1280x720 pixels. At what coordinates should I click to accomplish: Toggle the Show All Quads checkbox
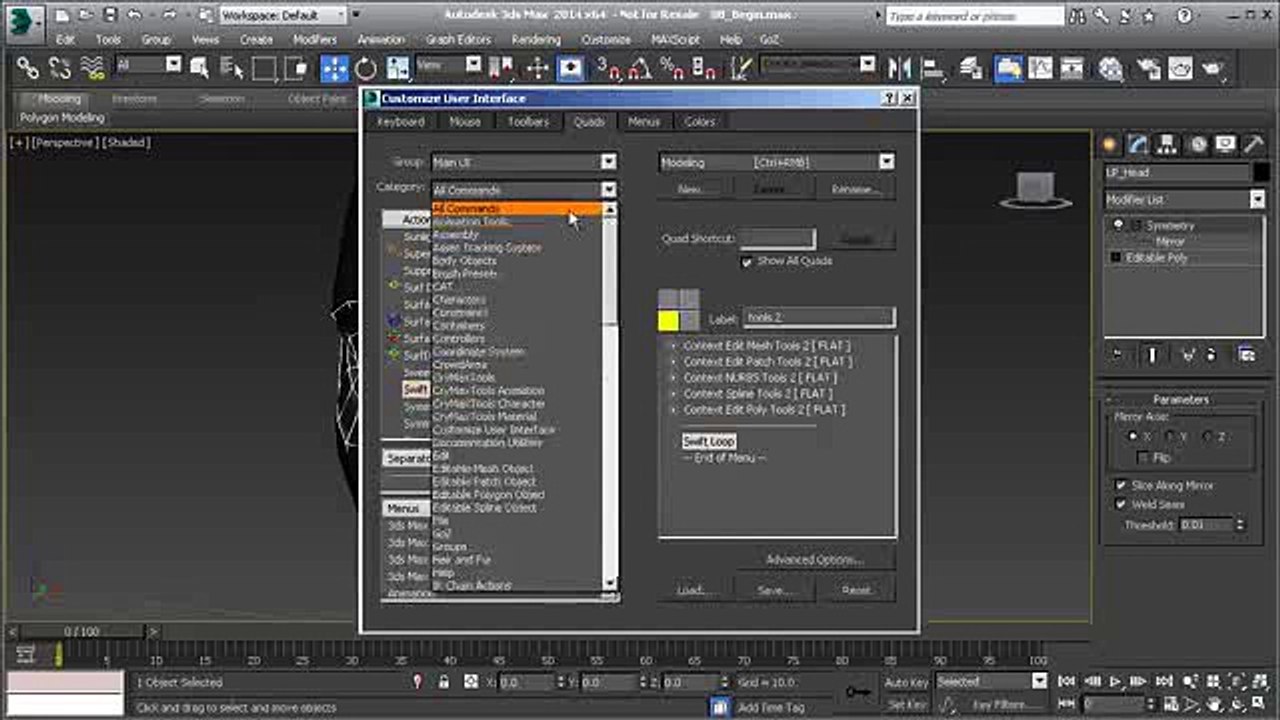pos(746,262)
